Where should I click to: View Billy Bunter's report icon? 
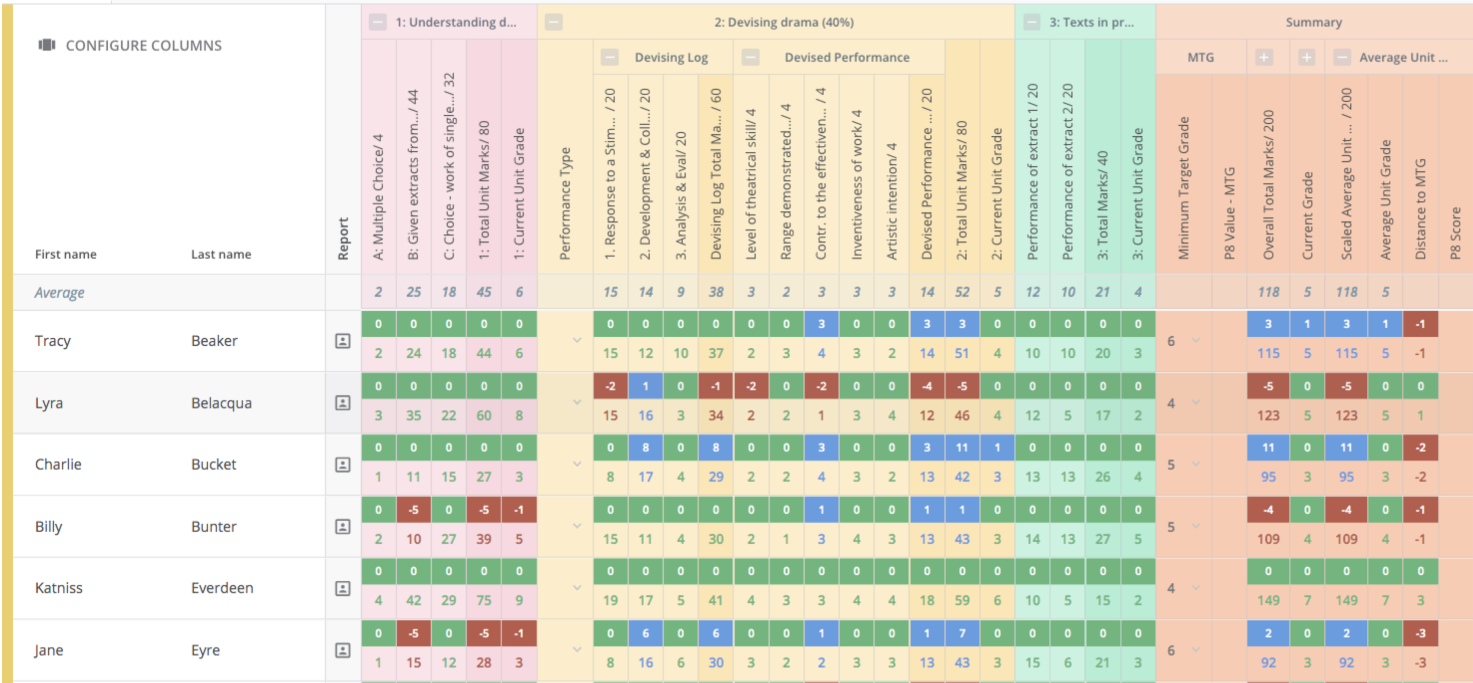point(342,527)
